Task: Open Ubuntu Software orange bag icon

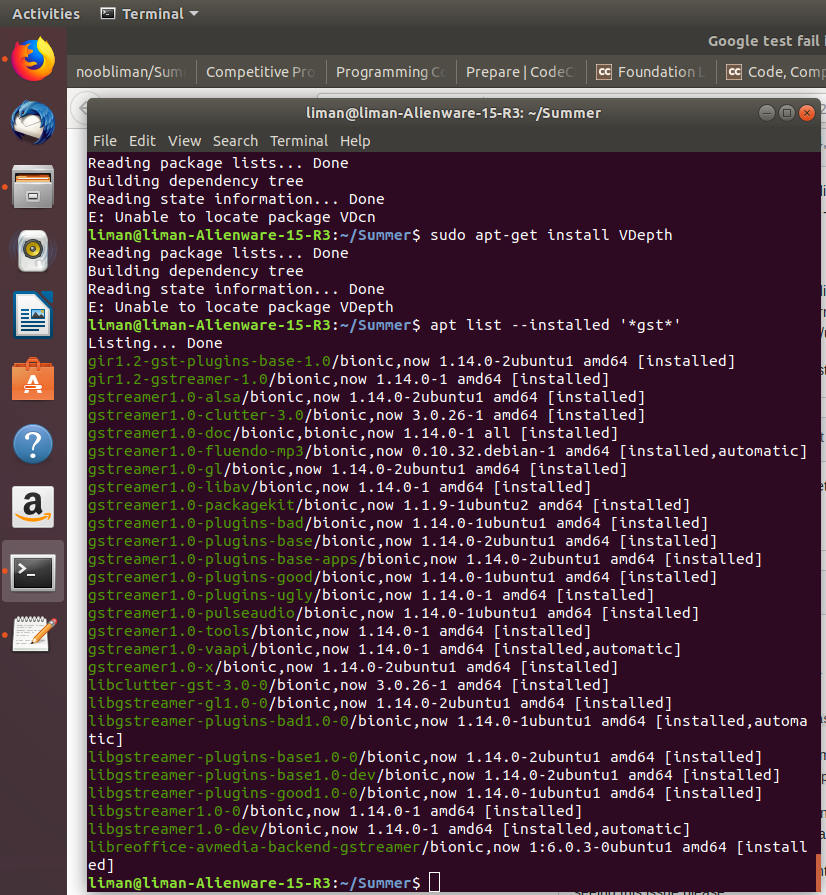Action: point(33,380)
